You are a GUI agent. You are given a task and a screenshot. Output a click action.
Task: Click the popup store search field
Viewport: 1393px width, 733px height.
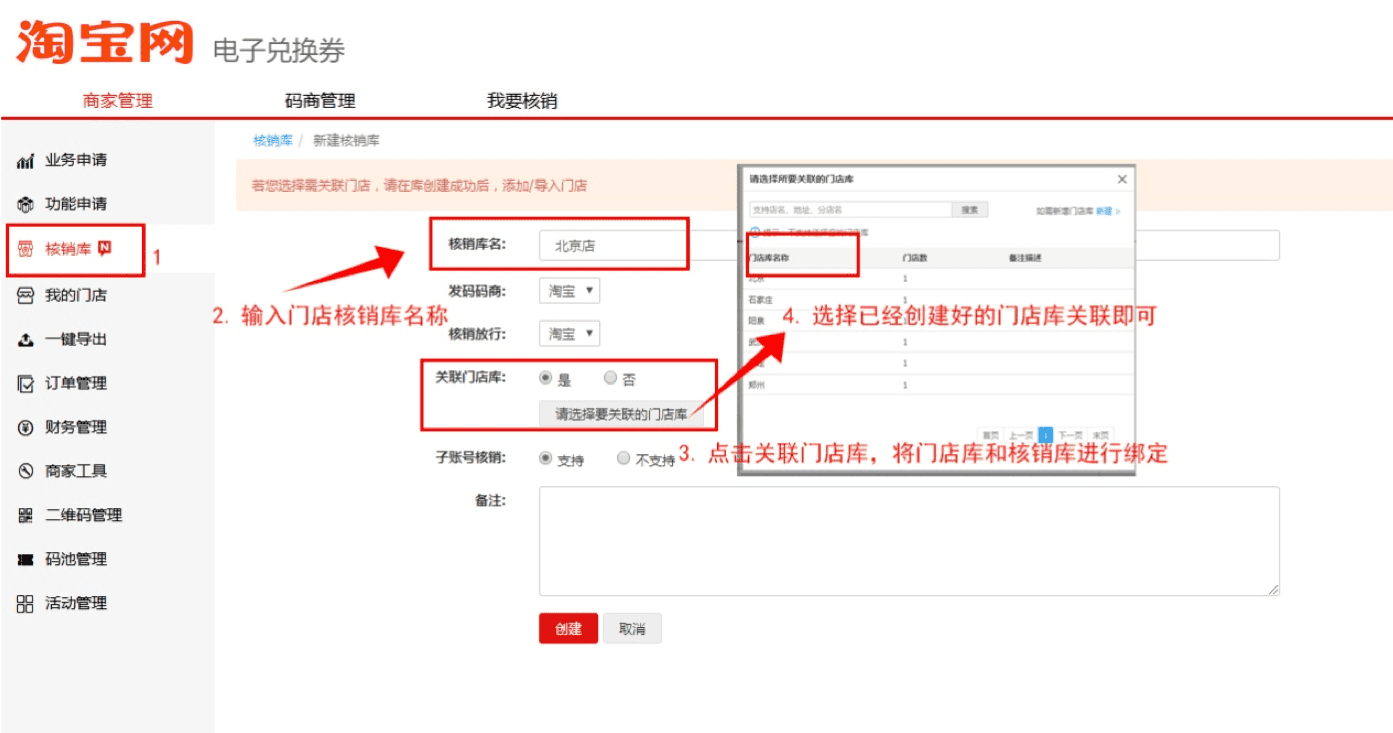point(850,210)
